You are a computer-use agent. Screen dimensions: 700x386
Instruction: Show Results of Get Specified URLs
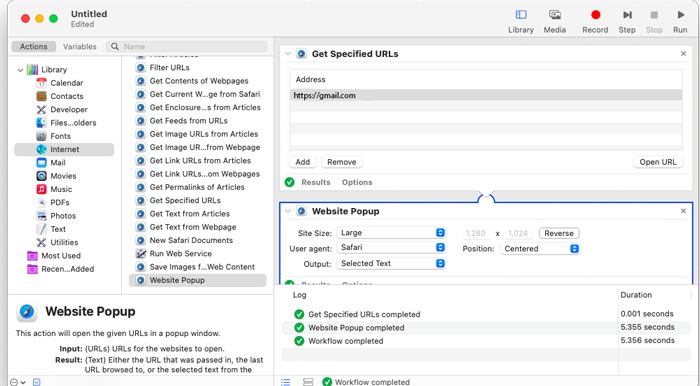click(x=316, y=183)
